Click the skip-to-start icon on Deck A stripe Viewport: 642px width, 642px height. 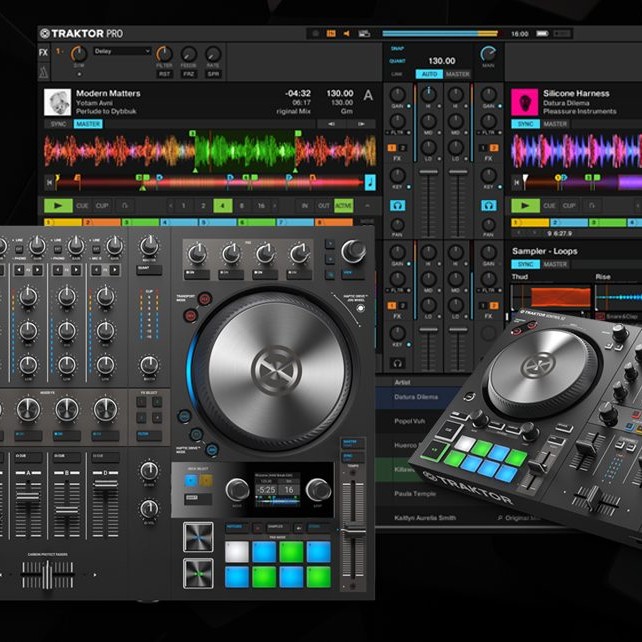tap(50, 182)
